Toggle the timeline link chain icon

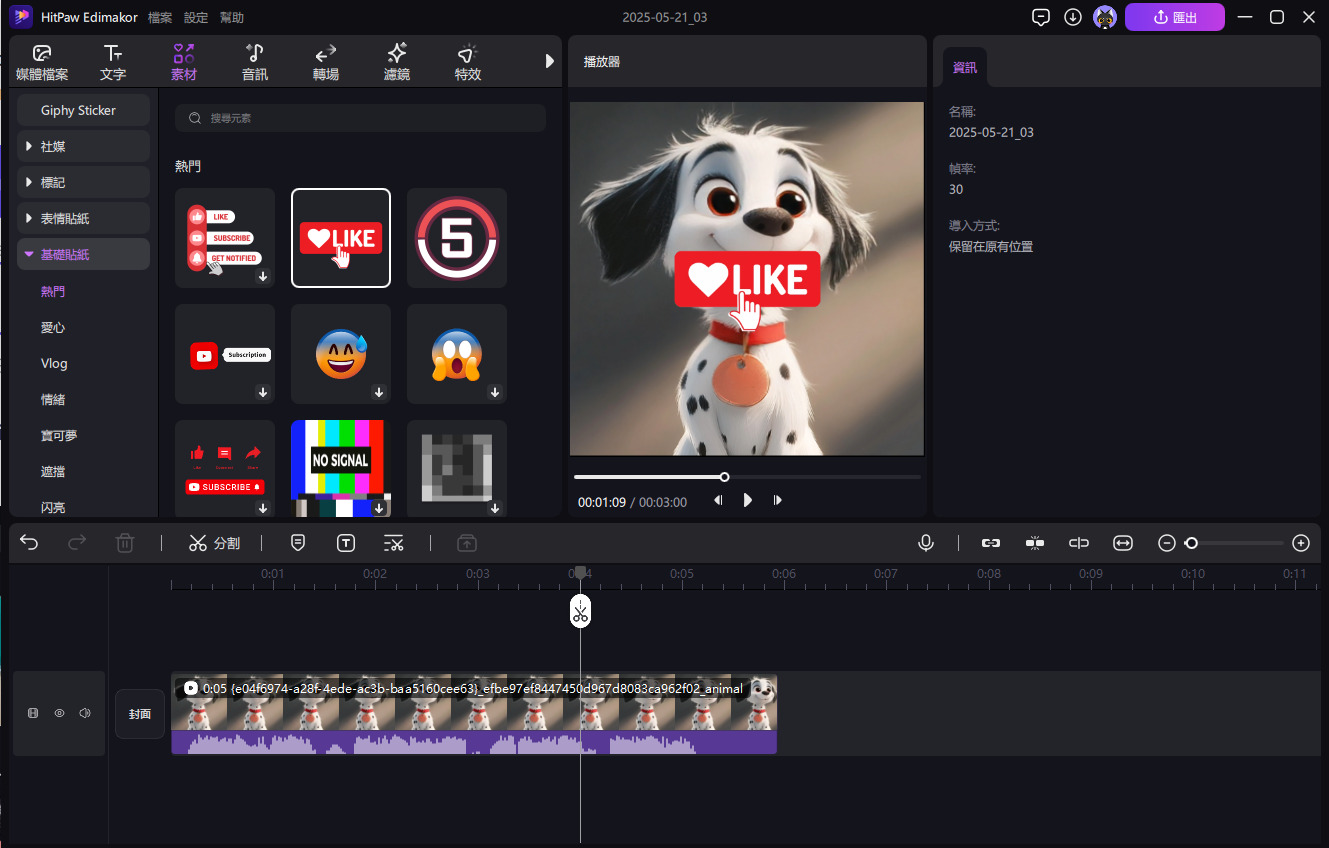pyautogui.click(x=991, y=543)
